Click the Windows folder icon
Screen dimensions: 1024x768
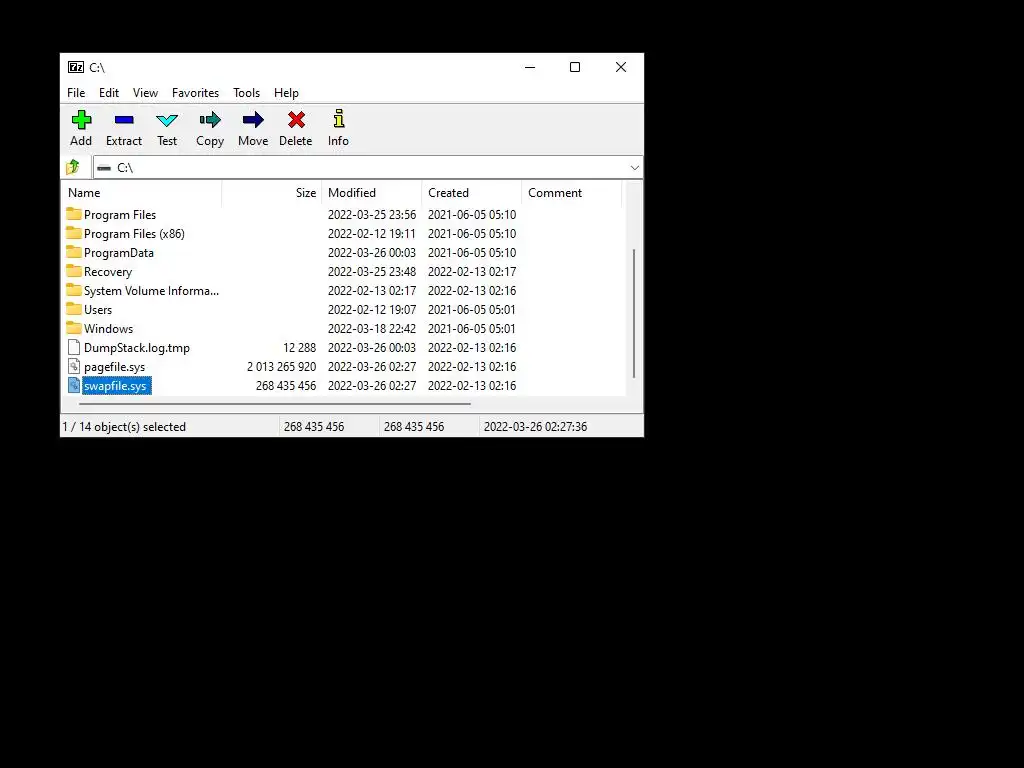pos(74,328)
